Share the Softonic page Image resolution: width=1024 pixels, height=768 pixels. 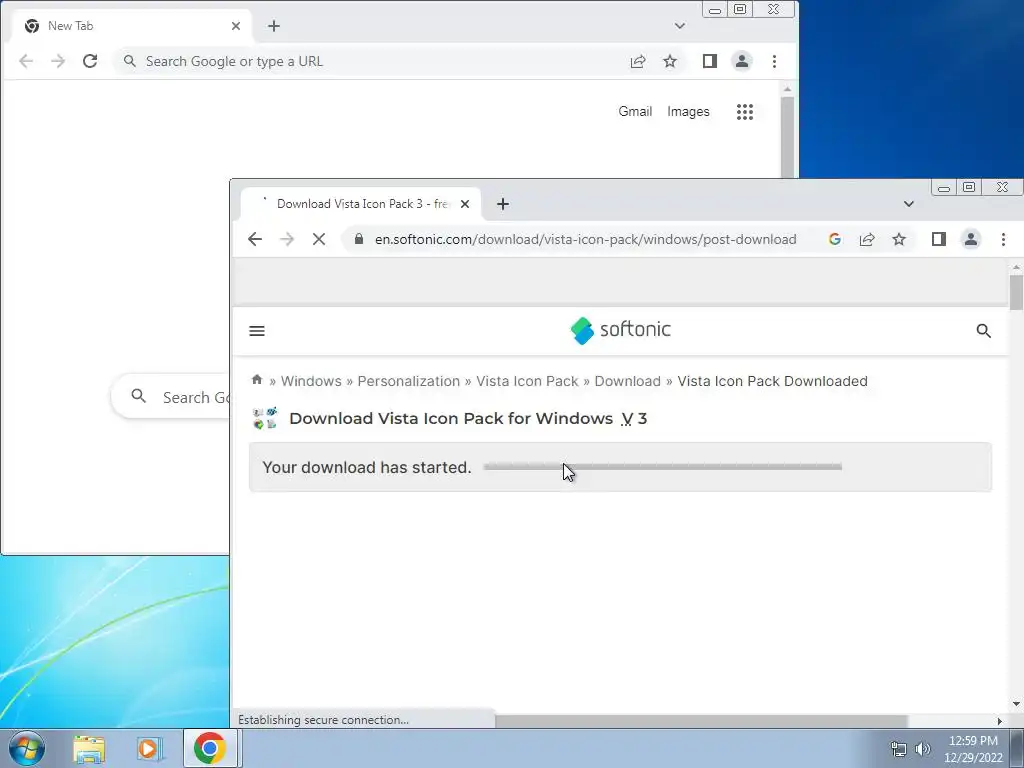pos(867,240)
